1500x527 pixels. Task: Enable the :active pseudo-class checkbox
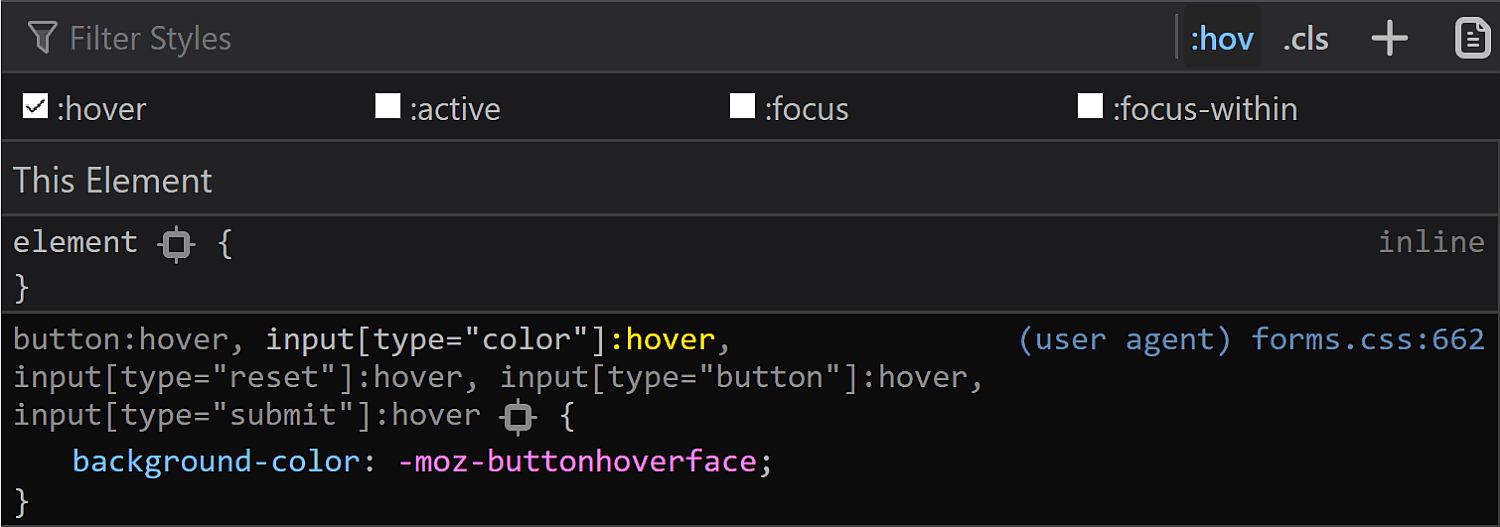[x=387, y=105]
